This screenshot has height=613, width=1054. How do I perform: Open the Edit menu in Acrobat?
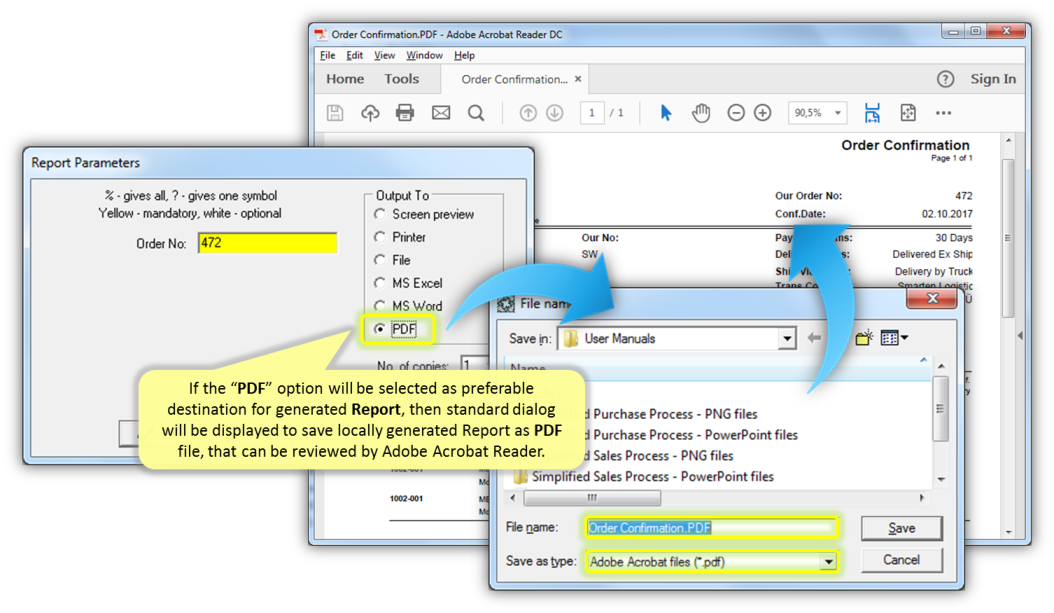tap(354, 55)
